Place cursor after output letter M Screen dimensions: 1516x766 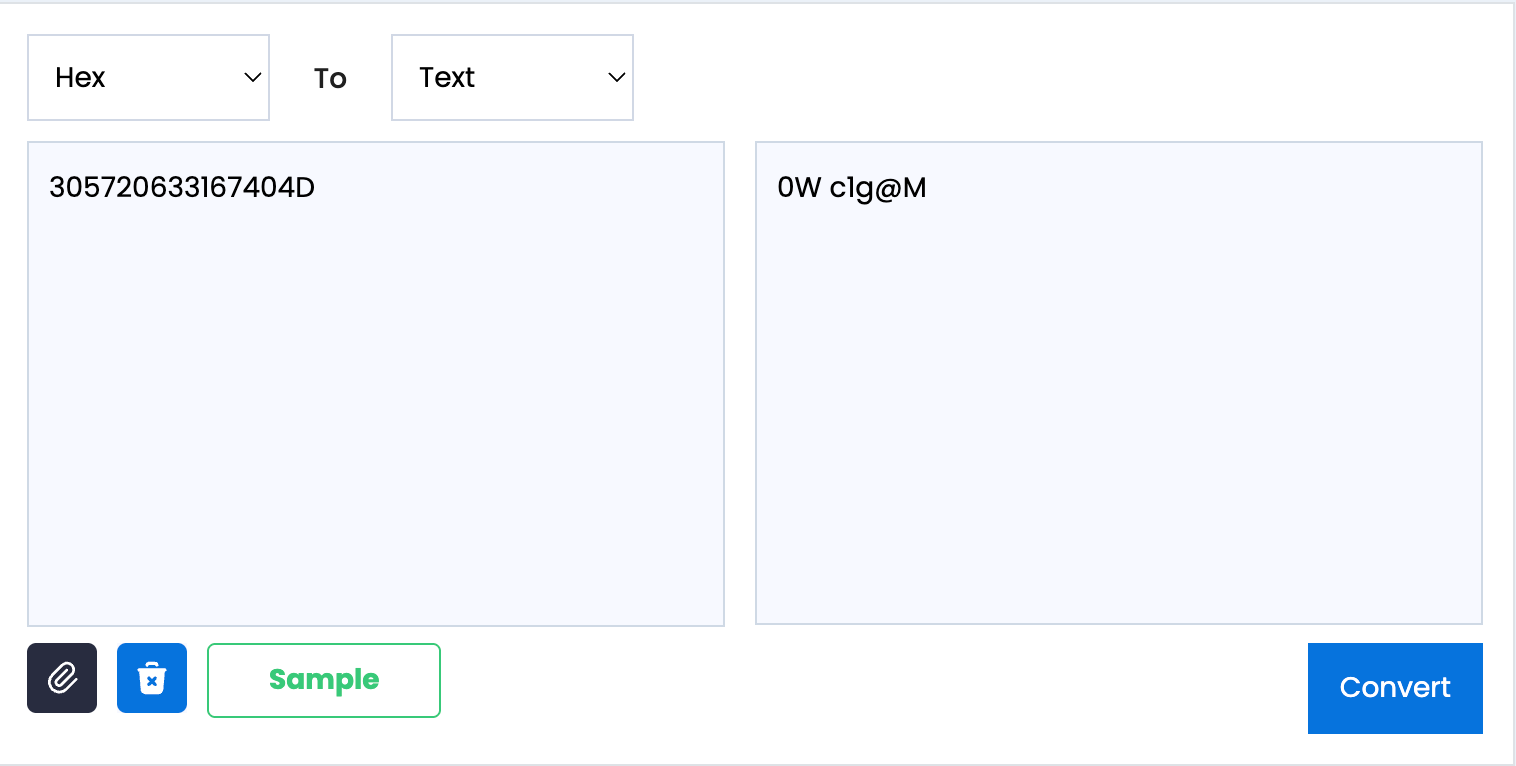[x=928, y=188]
